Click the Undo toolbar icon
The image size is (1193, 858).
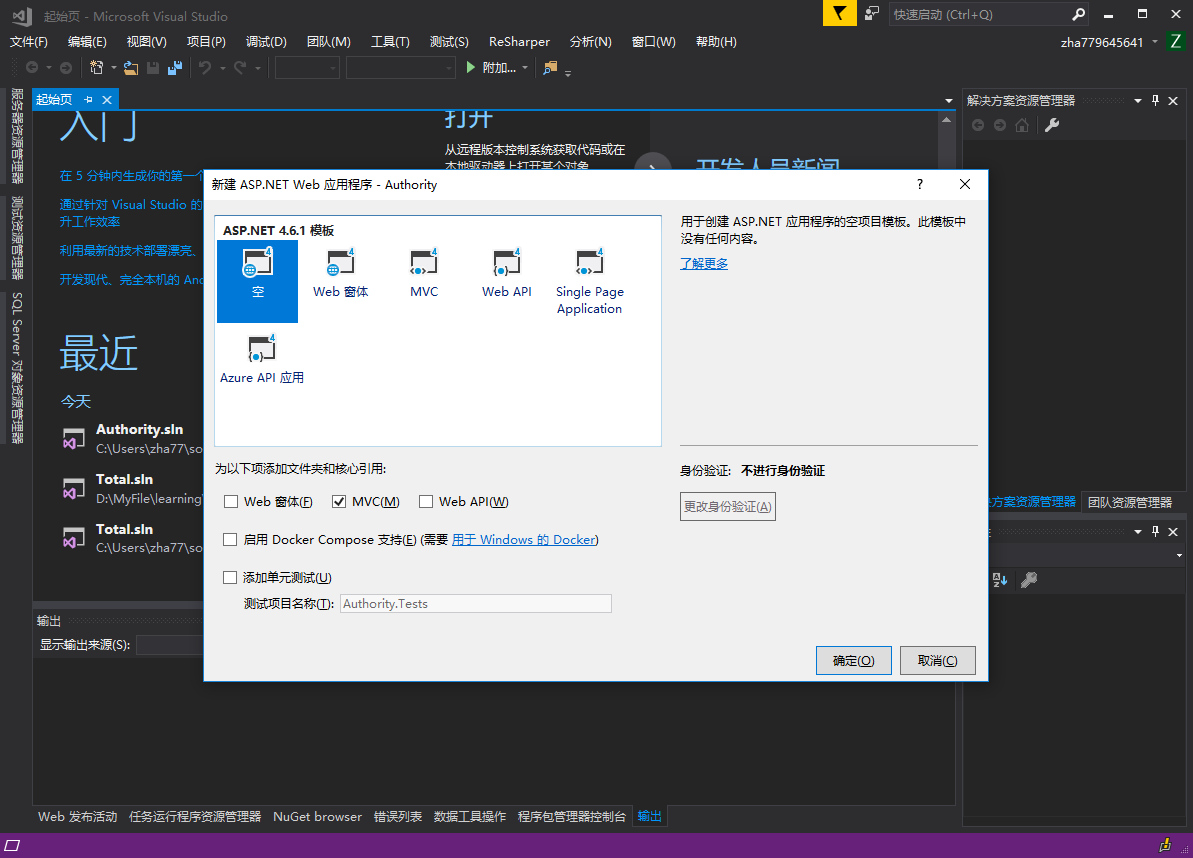click(205, 68)
